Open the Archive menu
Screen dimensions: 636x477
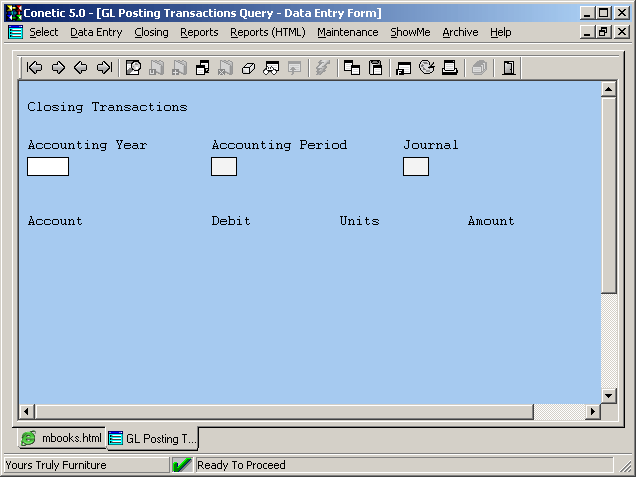pos(460,32)
